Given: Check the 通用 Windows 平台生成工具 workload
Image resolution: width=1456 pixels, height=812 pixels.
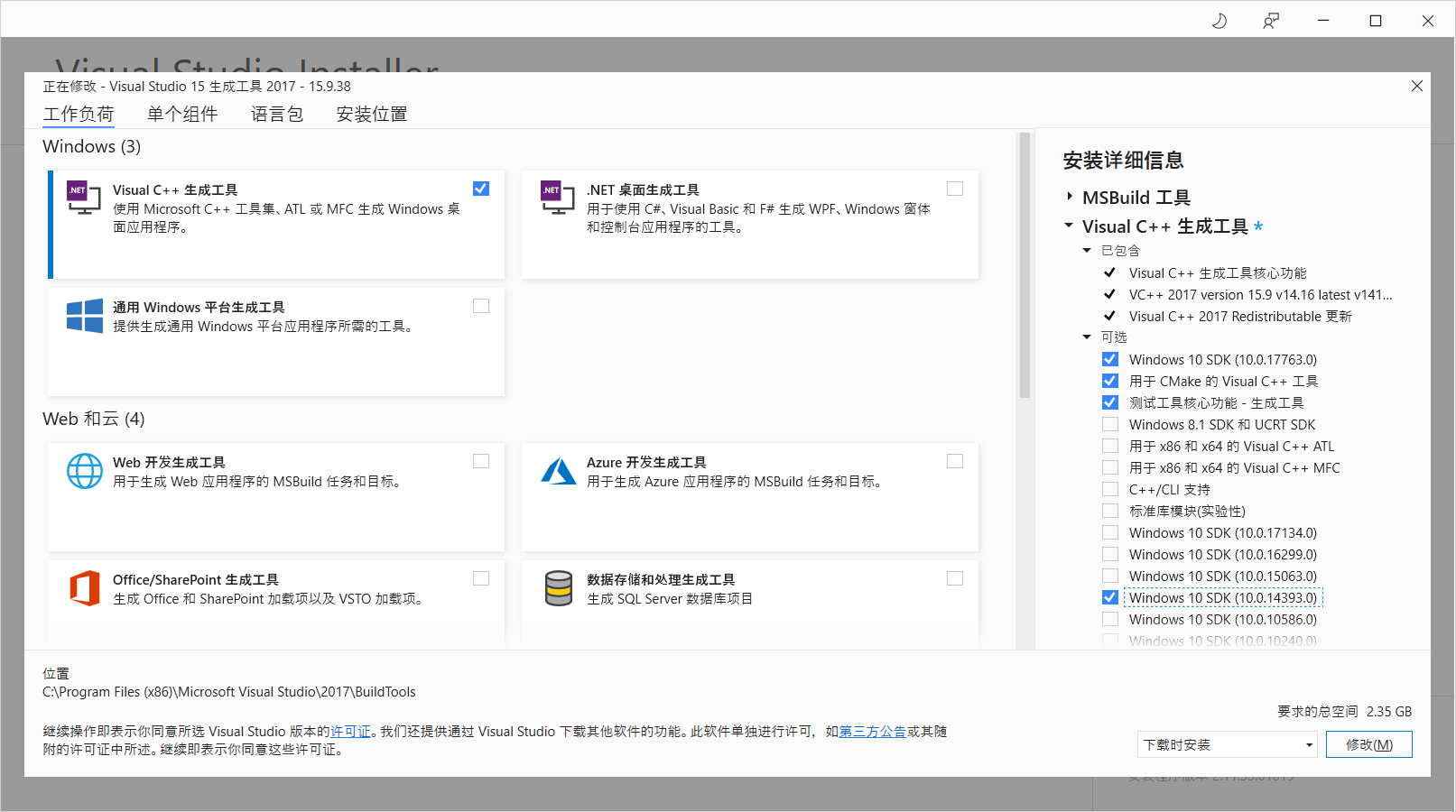Looking at the screenshot, I should [481, 306].
